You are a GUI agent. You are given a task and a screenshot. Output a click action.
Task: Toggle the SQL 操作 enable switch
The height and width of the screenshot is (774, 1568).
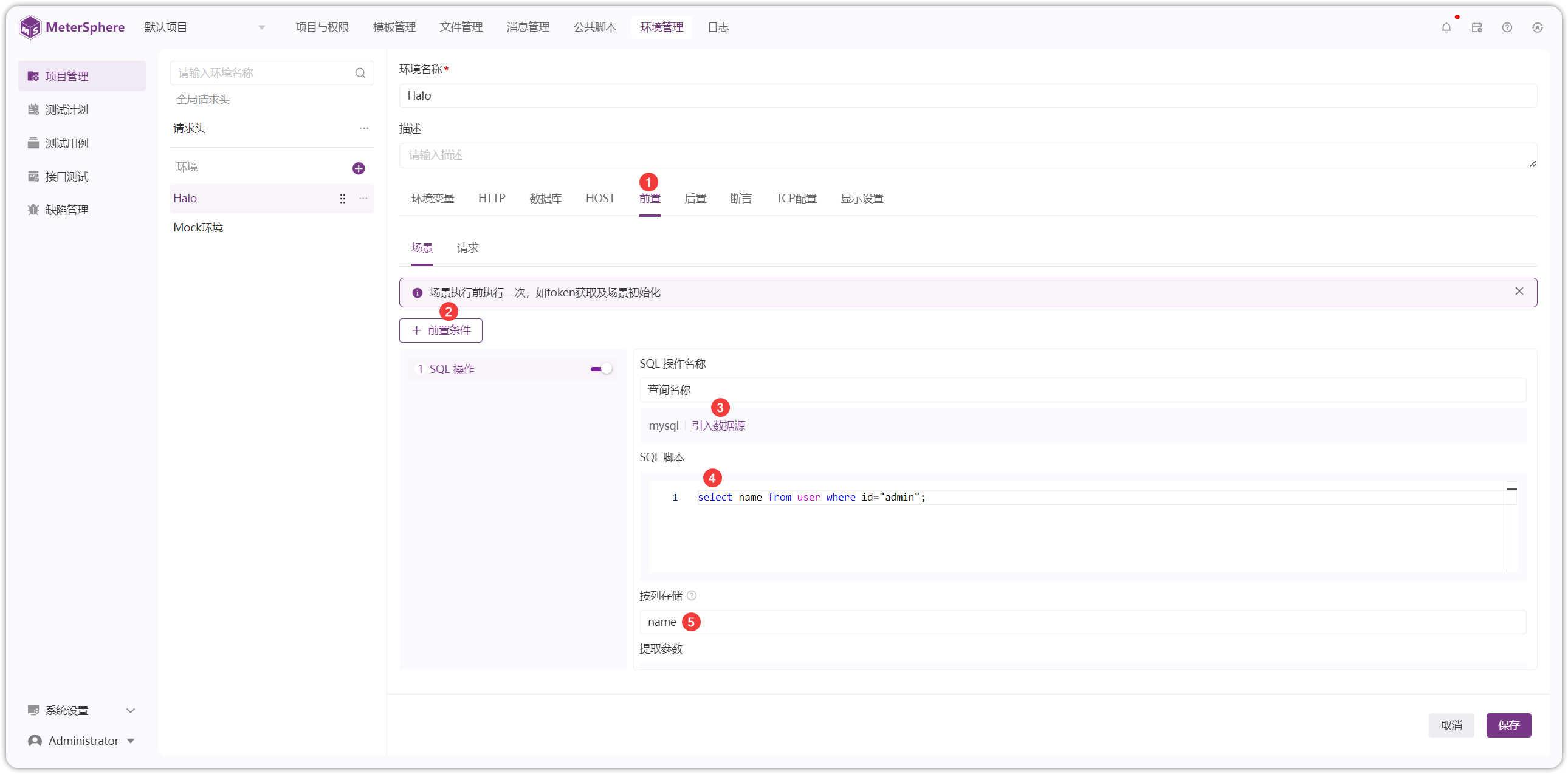[601, 369]
